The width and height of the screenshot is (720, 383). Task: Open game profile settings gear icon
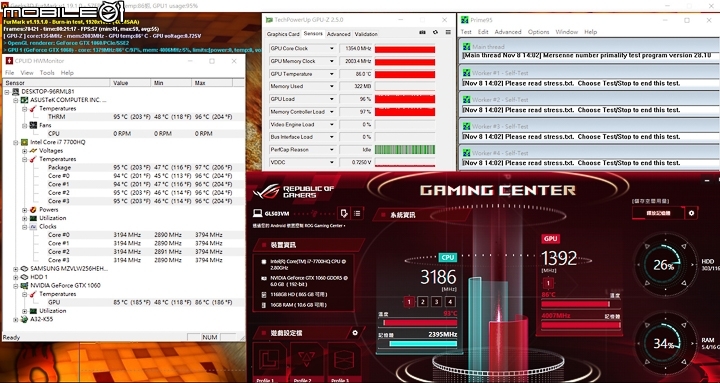click(354, 333)
